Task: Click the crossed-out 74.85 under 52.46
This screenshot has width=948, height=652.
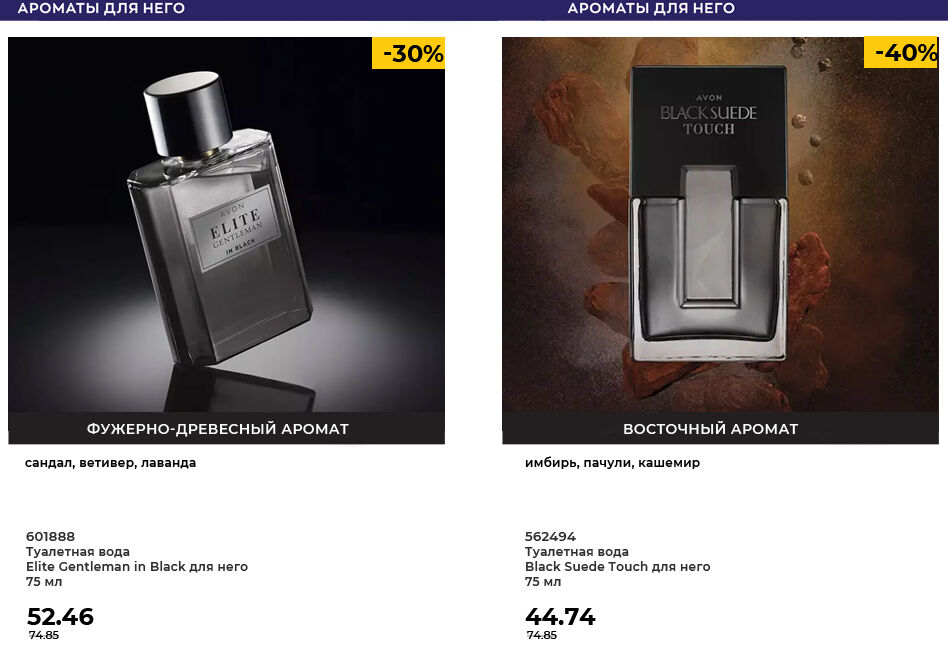Action: pyautogui.click(x=44, y=635)
